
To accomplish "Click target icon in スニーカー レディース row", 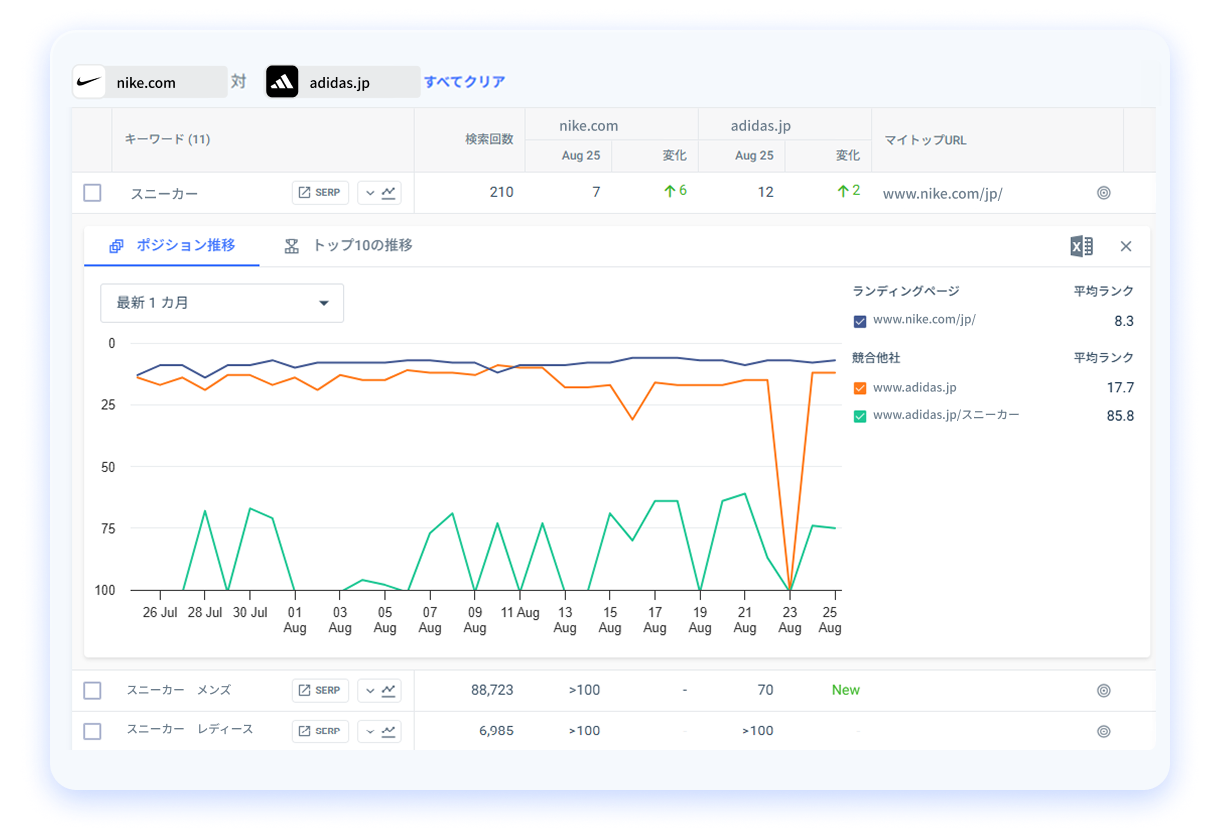I will [x=1104, y=731].
